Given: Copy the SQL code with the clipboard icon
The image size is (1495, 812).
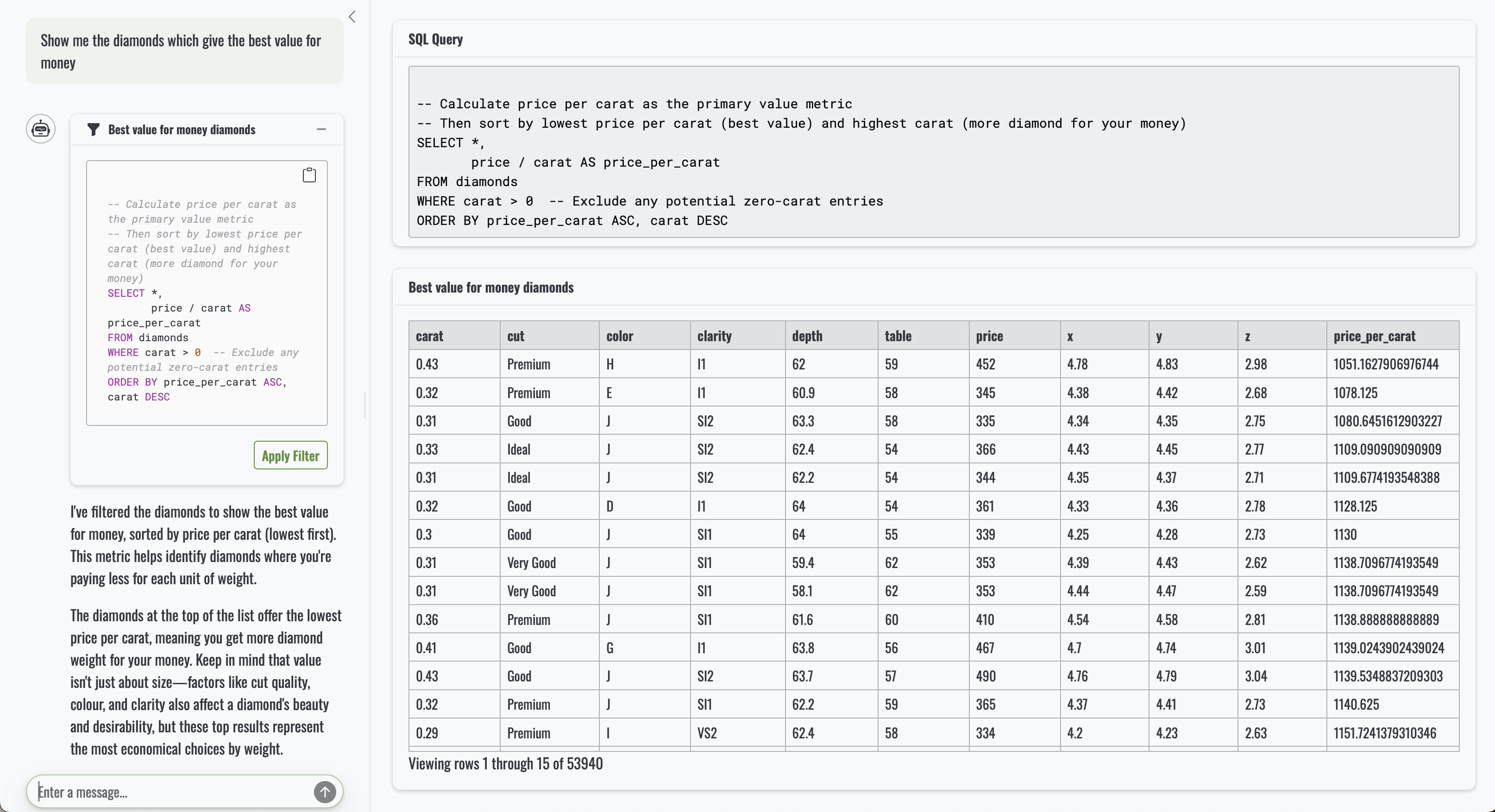Looking at the screenshot, I should click(309, 175).
